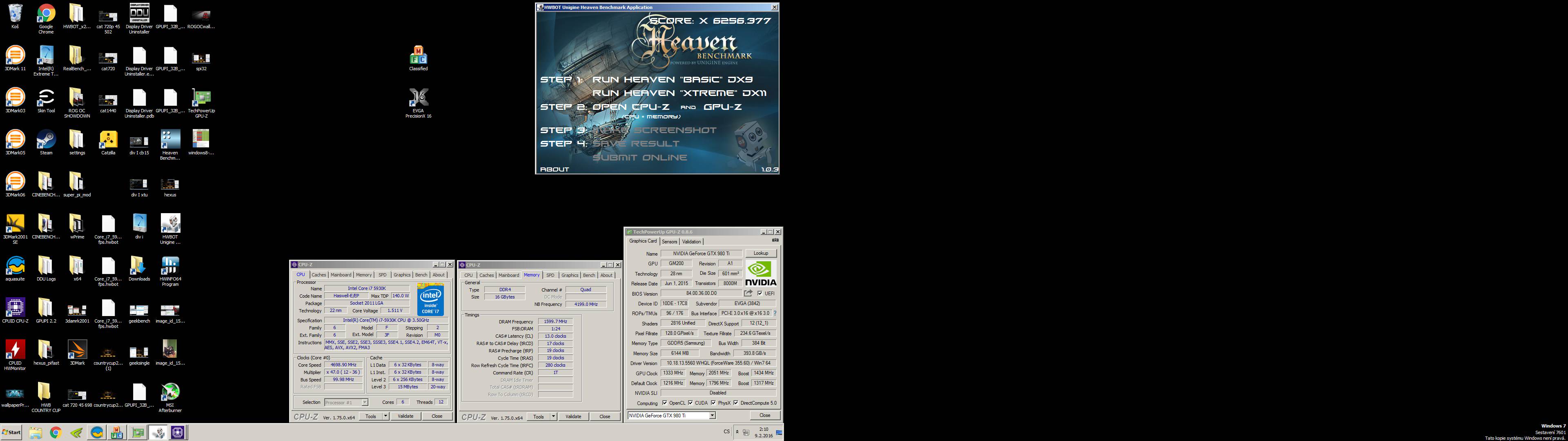This screenshot has width=1568, height=441.
Task: Select the Intel Extreme Tuning desktop icon
Action: [46, 61]
